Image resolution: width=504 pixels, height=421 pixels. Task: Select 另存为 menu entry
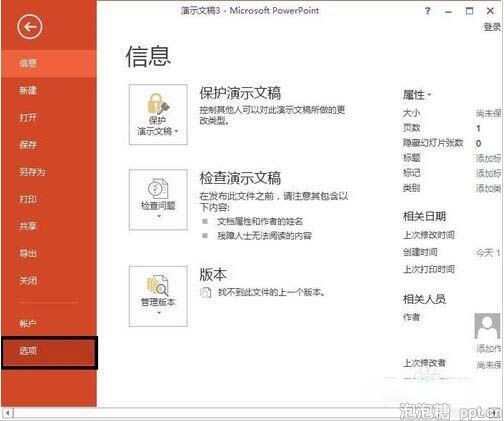[49, 172]
